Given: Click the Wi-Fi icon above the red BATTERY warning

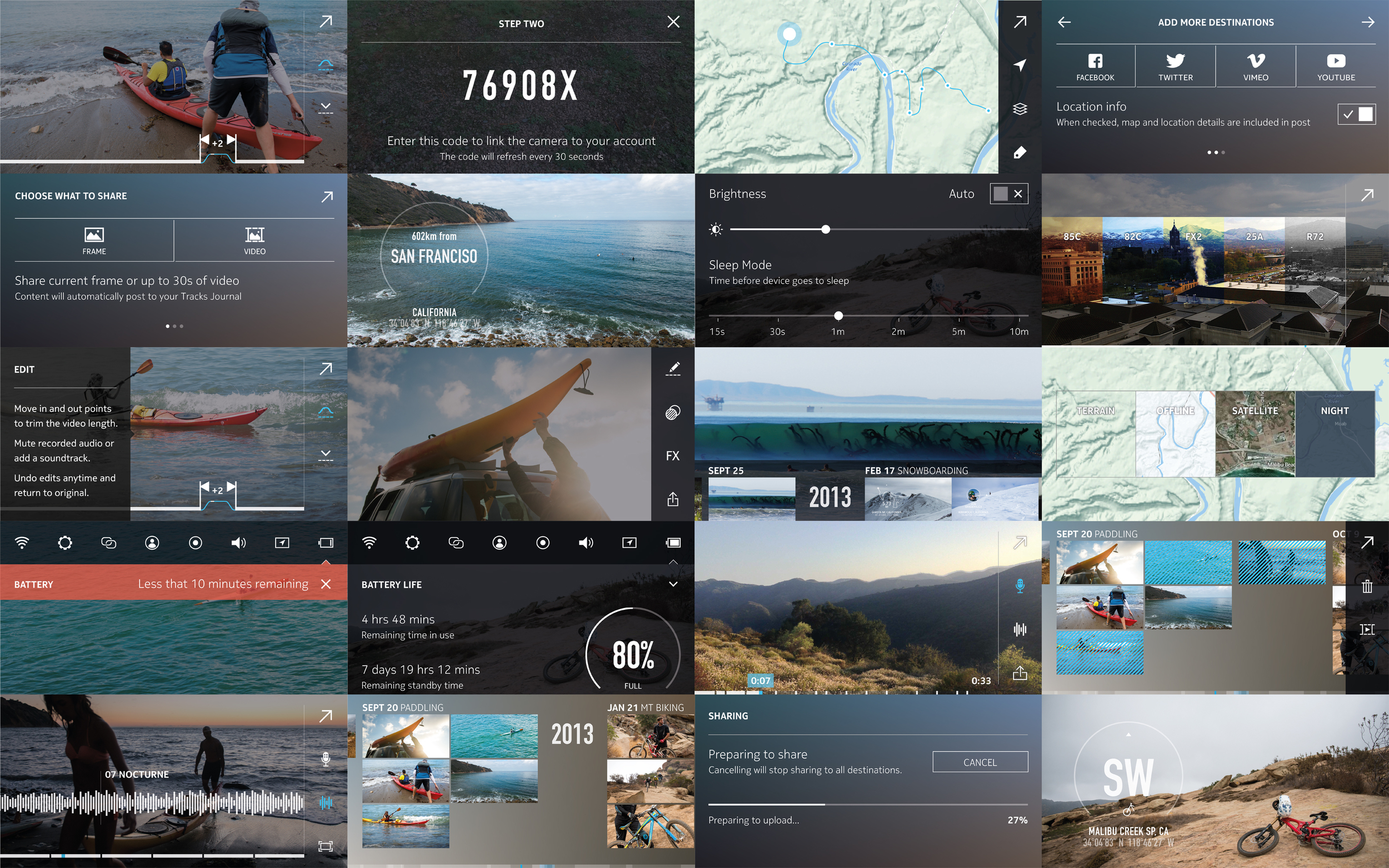Looking at the screenshot, I should pyautogui.click(x=22, y=543).
